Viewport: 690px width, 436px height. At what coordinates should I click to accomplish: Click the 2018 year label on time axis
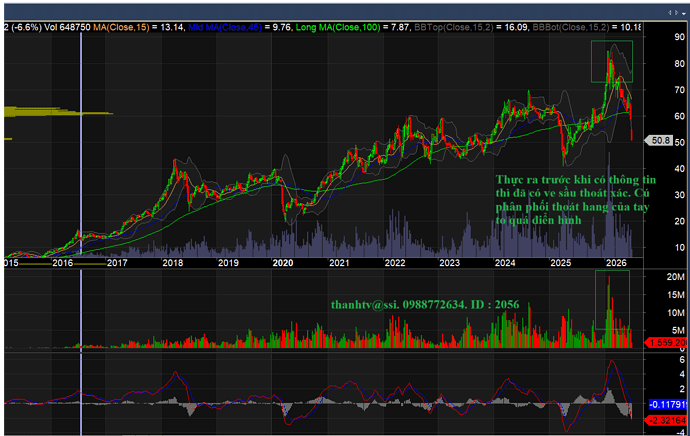[x=172, y=263]
